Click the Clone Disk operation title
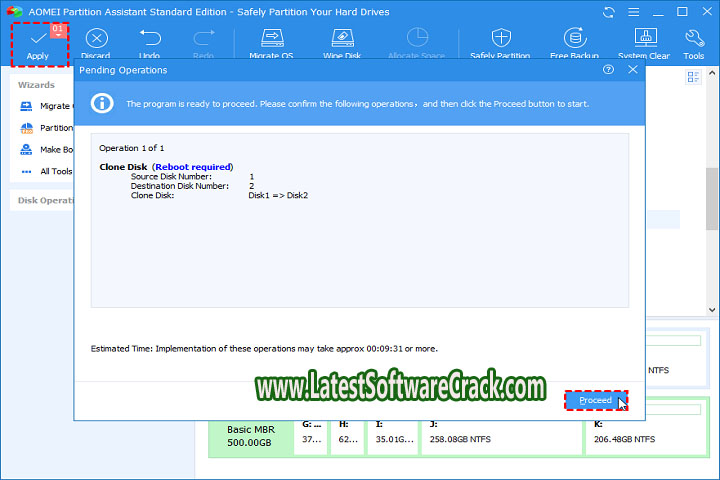720x480 pixels. (123, 167)
